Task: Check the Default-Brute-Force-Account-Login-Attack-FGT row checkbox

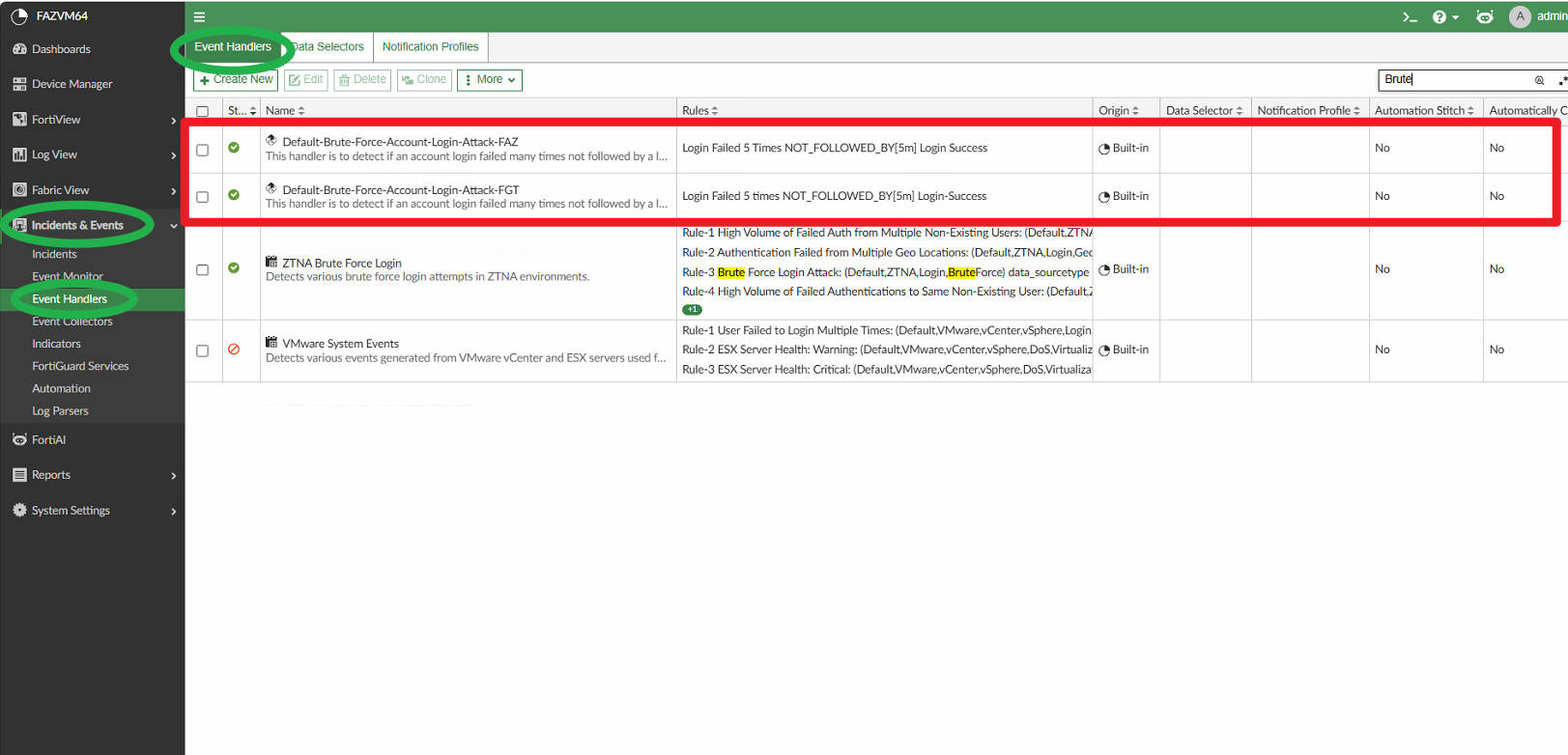Action: pos(202,197)
